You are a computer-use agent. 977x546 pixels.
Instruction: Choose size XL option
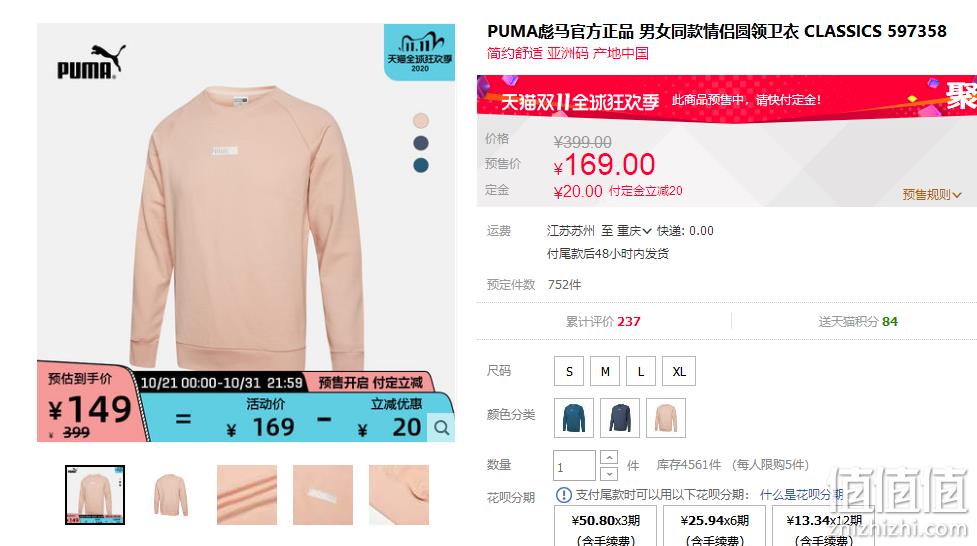[679, 371]
